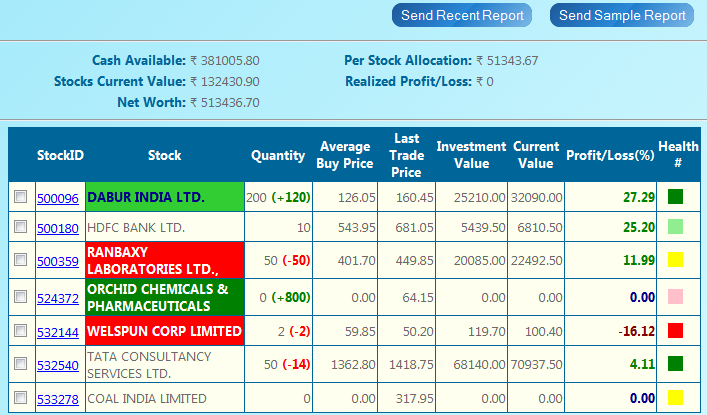The image size is (707, 415).
Task: Click the Profit/Loss(%) column header
Action: click(610, 155)
